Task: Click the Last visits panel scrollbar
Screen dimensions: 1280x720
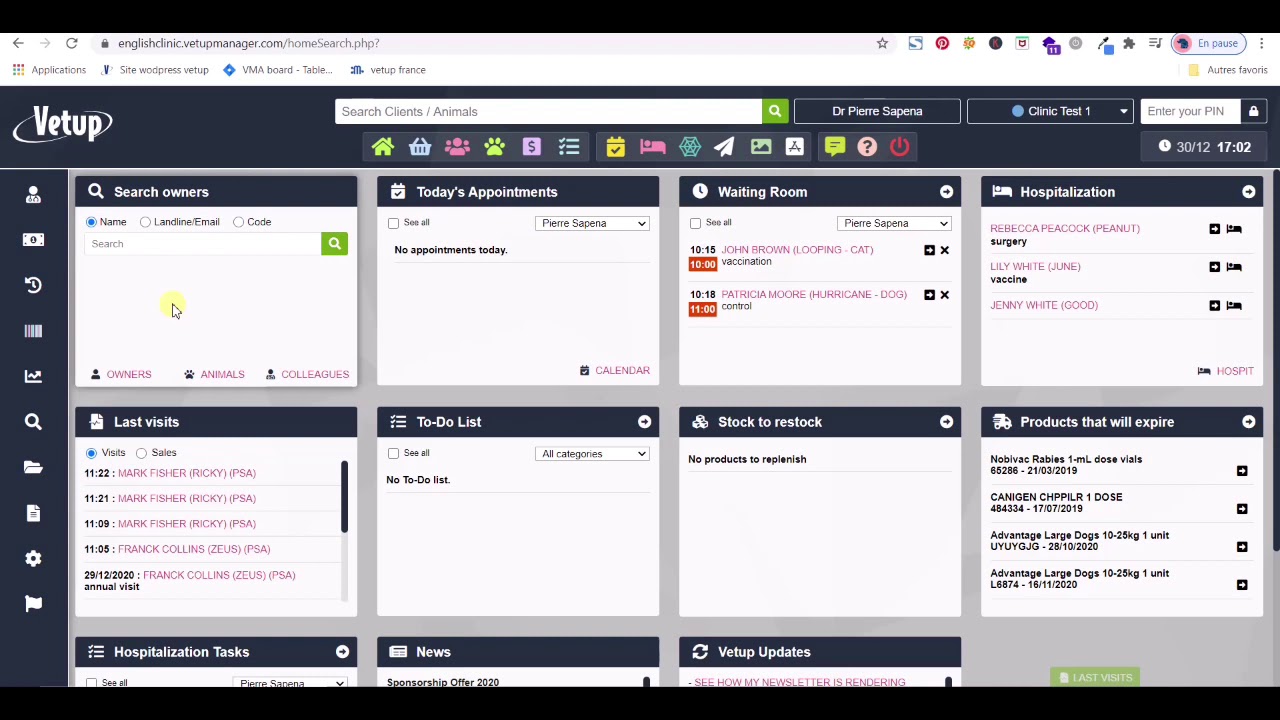Action: click(x=344, y=497)
